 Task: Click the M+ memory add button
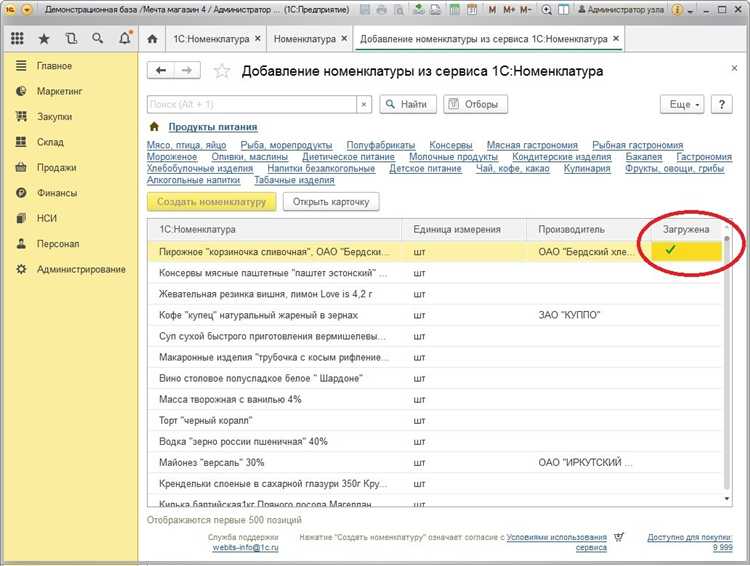508,10
